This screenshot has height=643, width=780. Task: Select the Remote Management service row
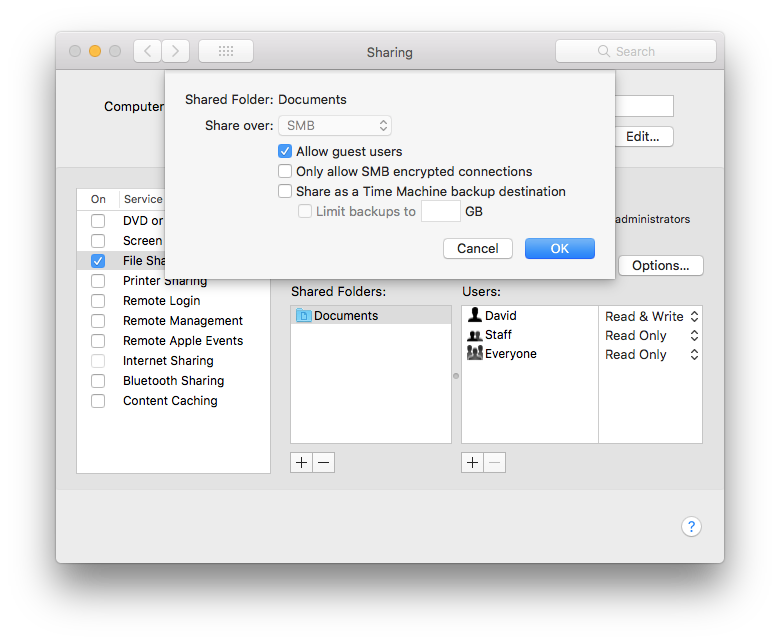click(x=174, y=321)
